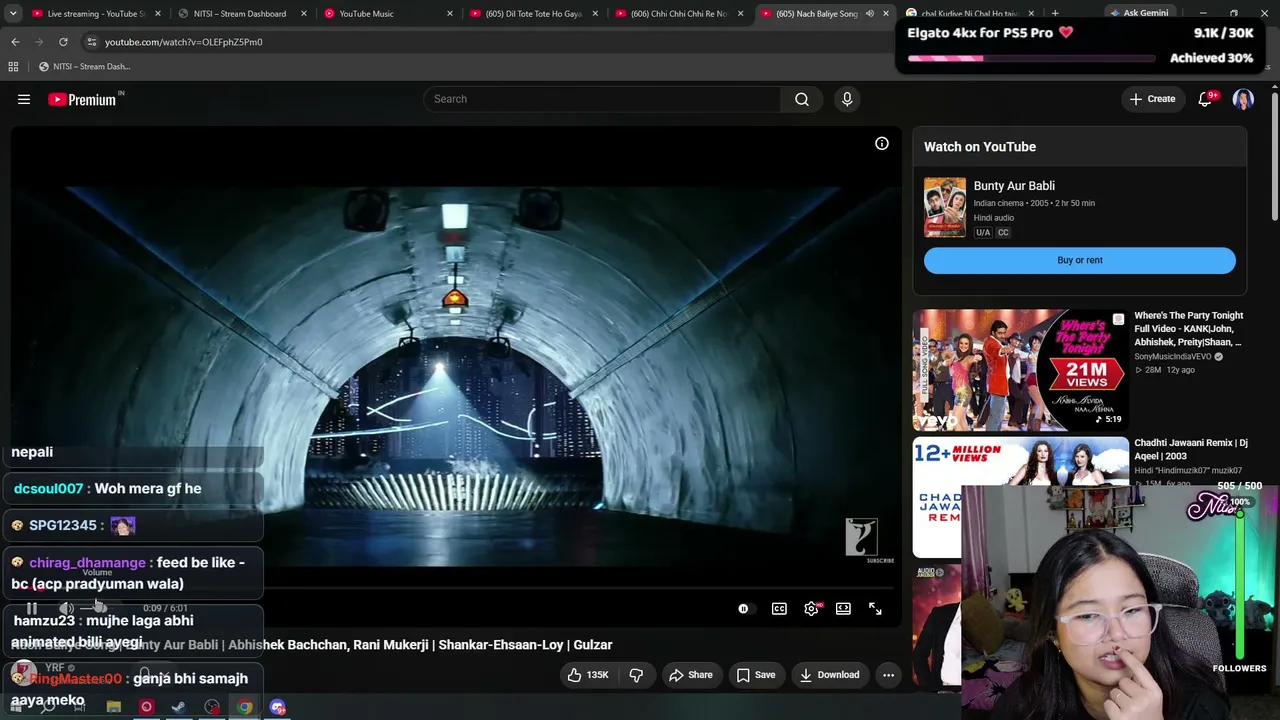Image resolution: width=1280 pixels, height=720 pixels.
Task: Open the notifications bell
Action: pos(1205,99)
